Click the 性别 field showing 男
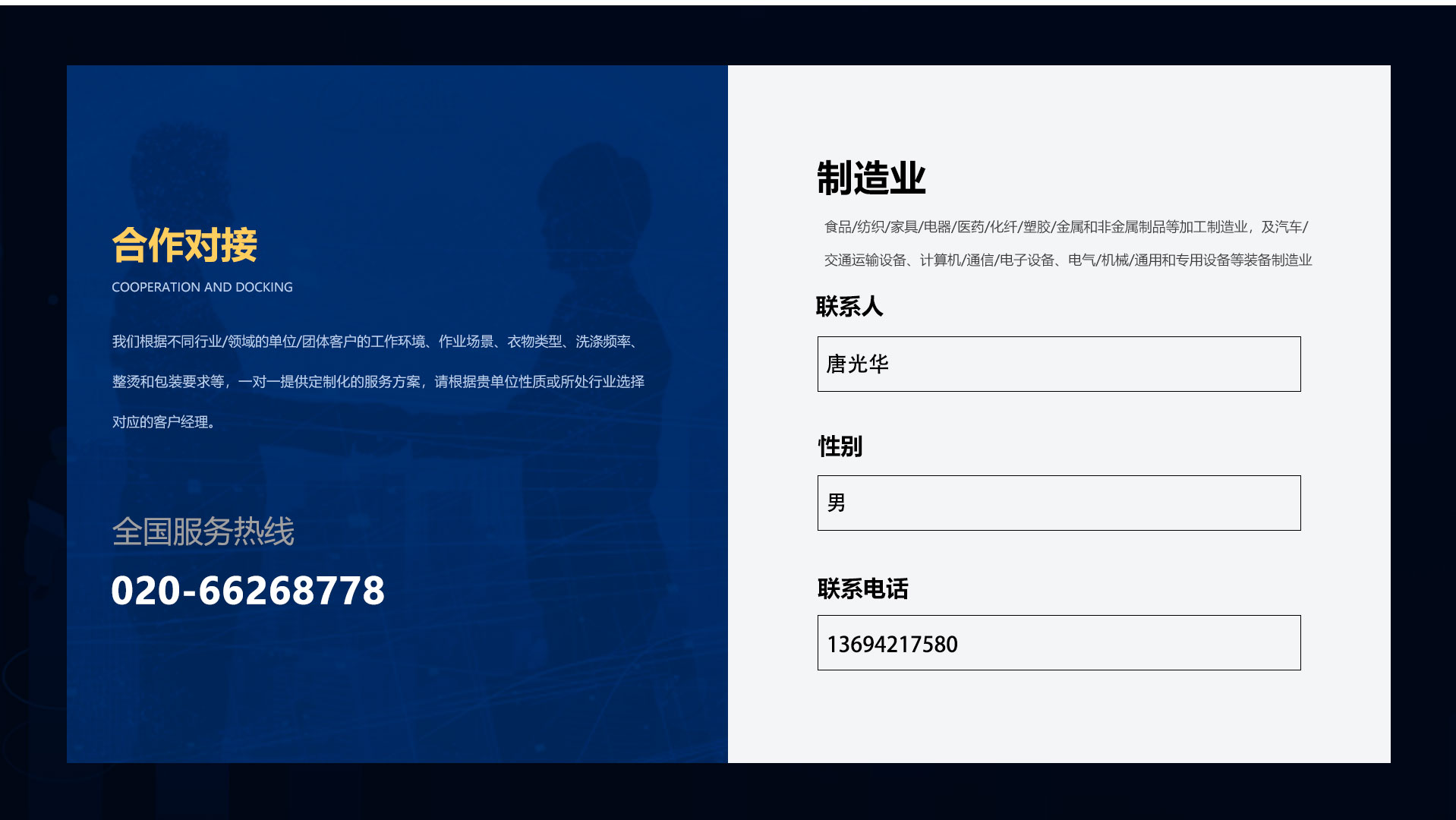The width and height of the screenshot is (1456, 820). pyautogui.click(x=1059, y=503)
